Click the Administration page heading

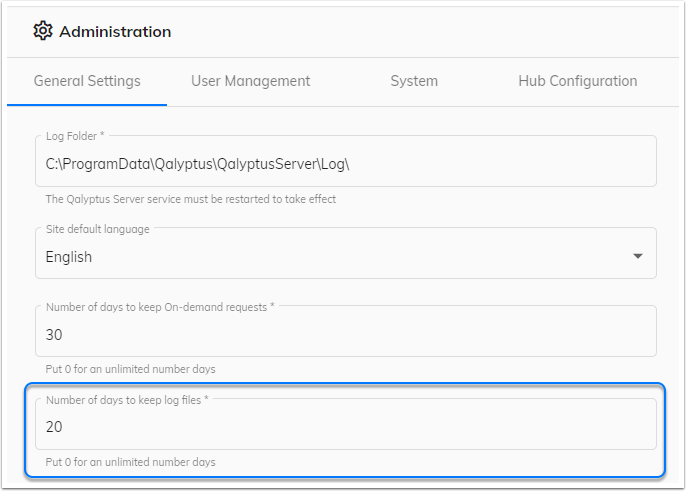tap(115, 32)
